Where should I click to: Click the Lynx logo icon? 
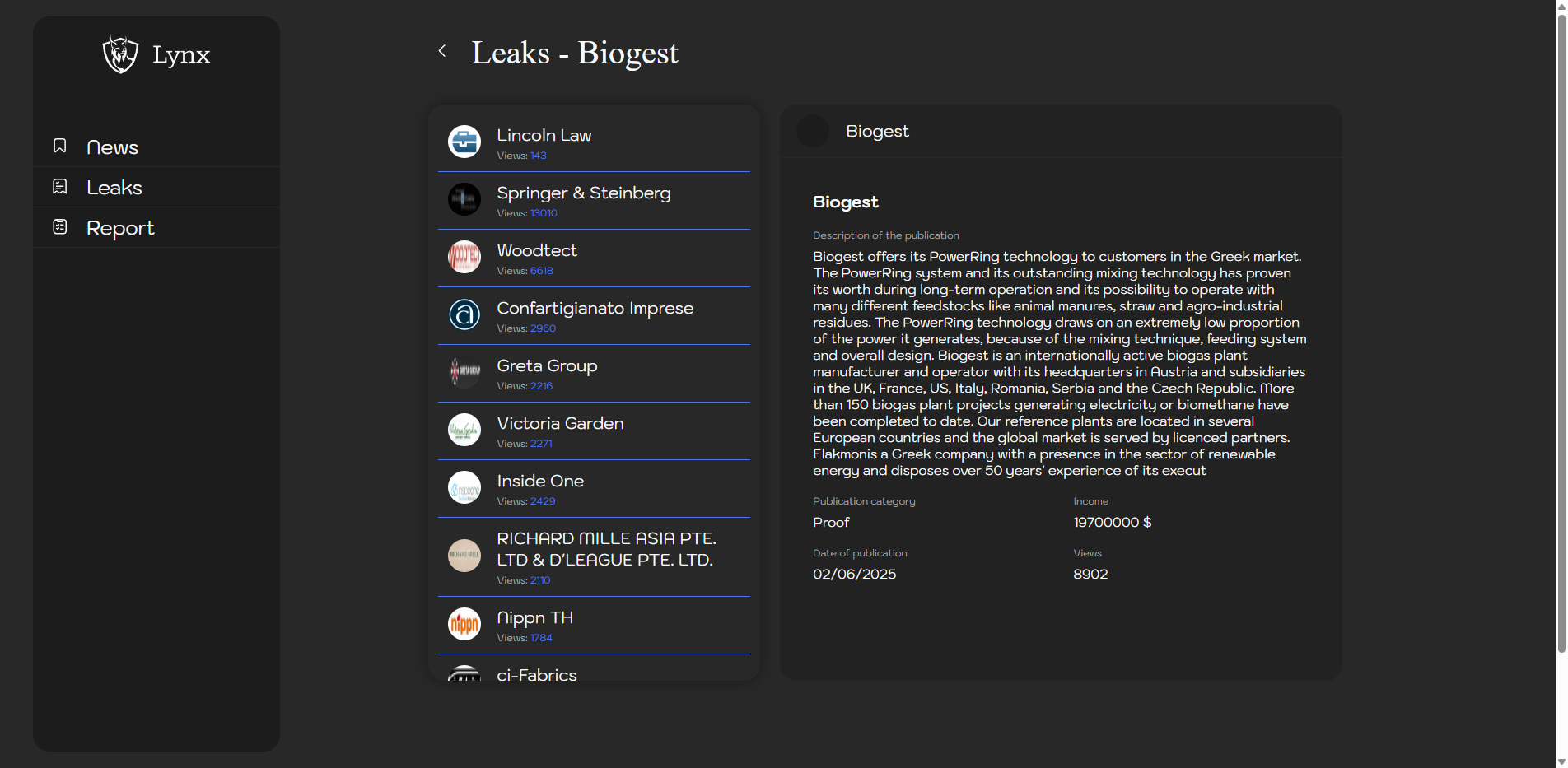120,54
